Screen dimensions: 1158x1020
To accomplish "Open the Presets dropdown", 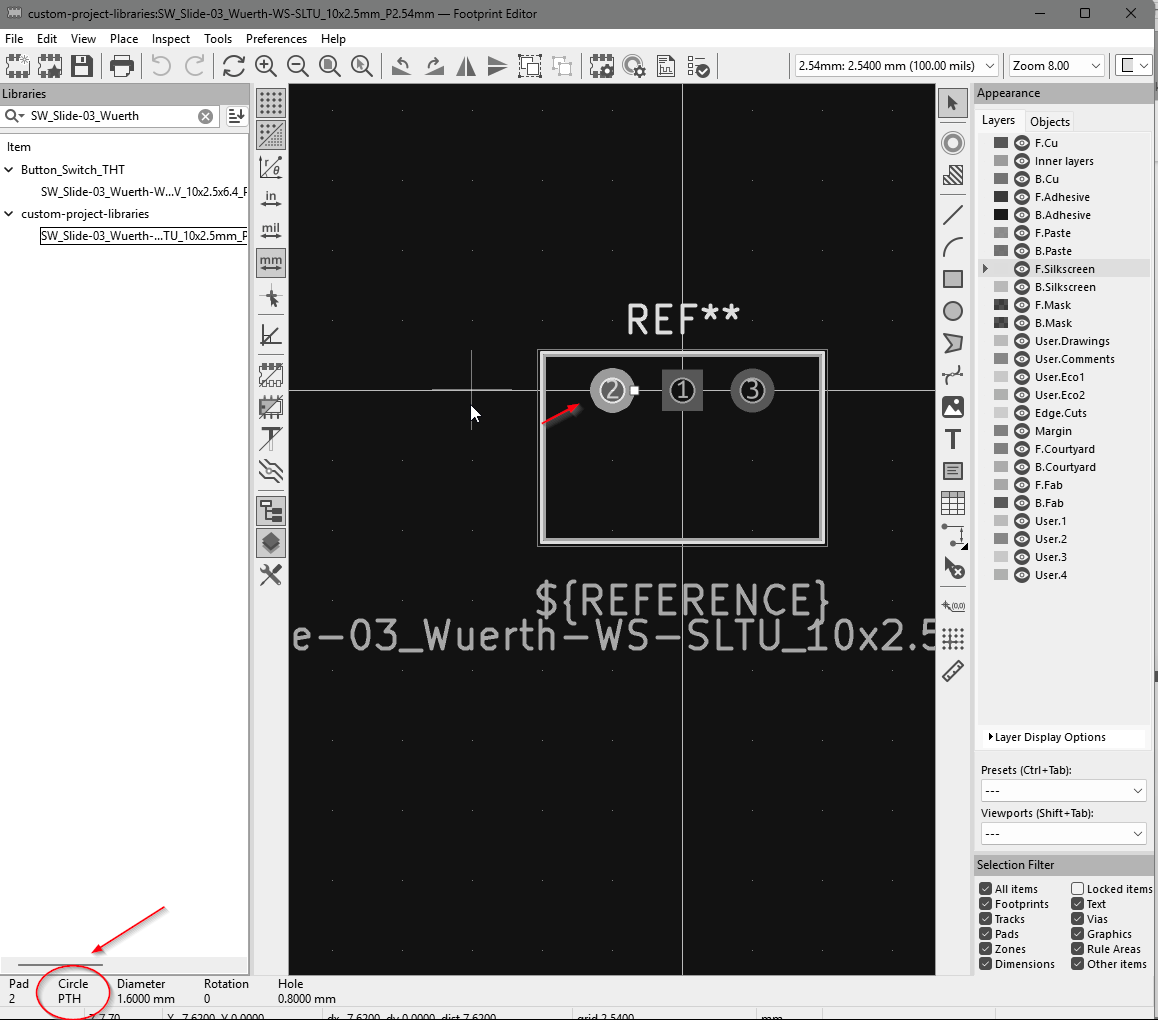I will [x=1063, y=791].
